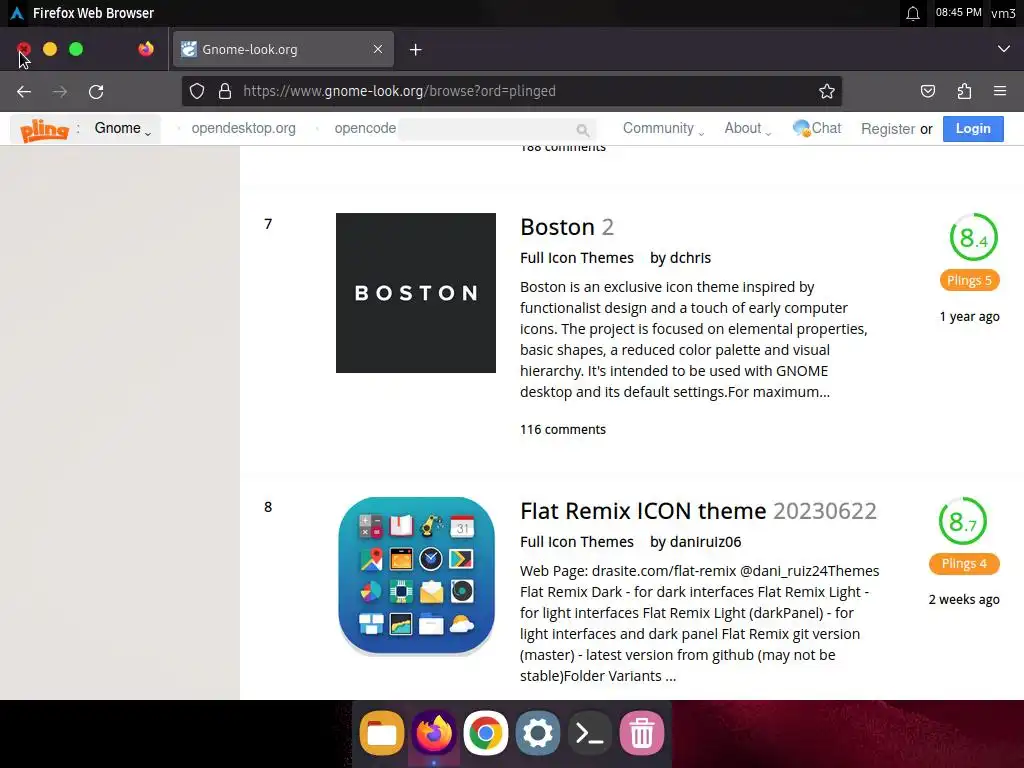Screen dimensions: 1024x768
Task: Click the green maximize window button
Action: click(76, 49)
